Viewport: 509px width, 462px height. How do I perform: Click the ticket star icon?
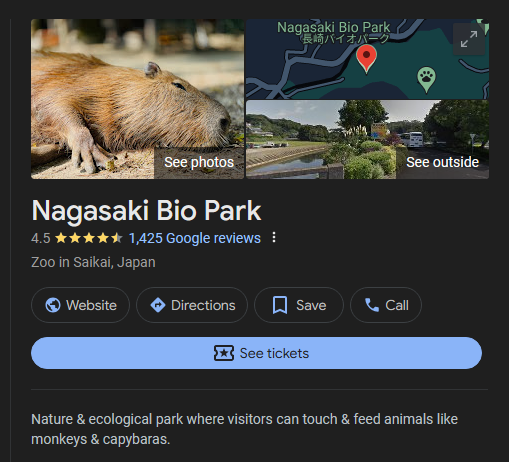223,353
